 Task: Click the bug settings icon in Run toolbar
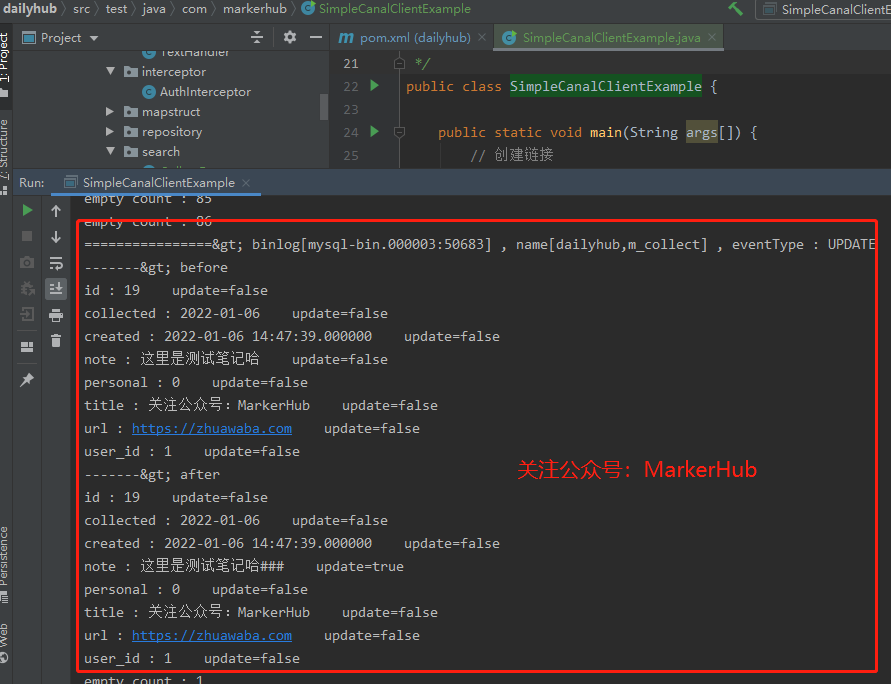click(27, 288)
